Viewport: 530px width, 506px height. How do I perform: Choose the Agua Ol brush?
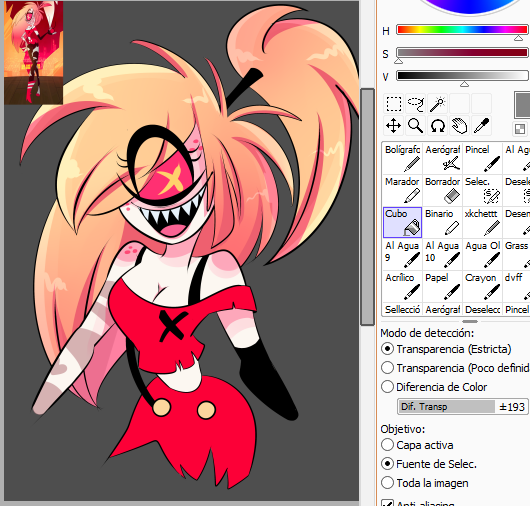(x=482, y=255)
